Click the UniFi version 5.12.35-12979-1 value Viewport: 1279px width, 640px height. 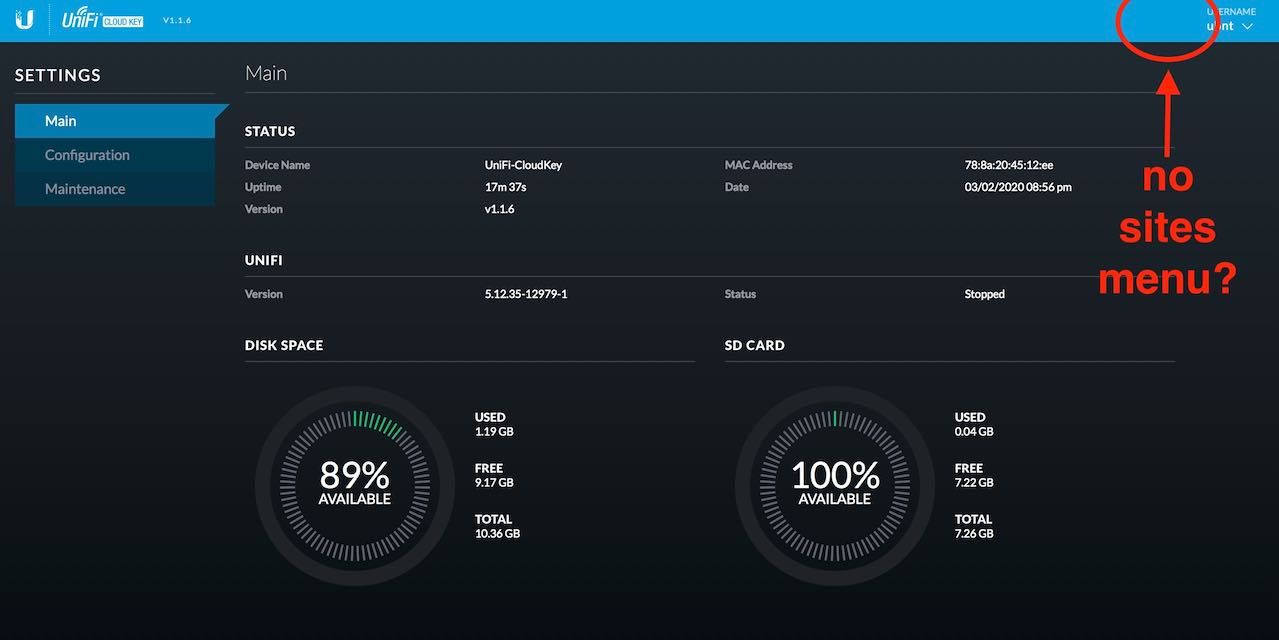(526, 294)
